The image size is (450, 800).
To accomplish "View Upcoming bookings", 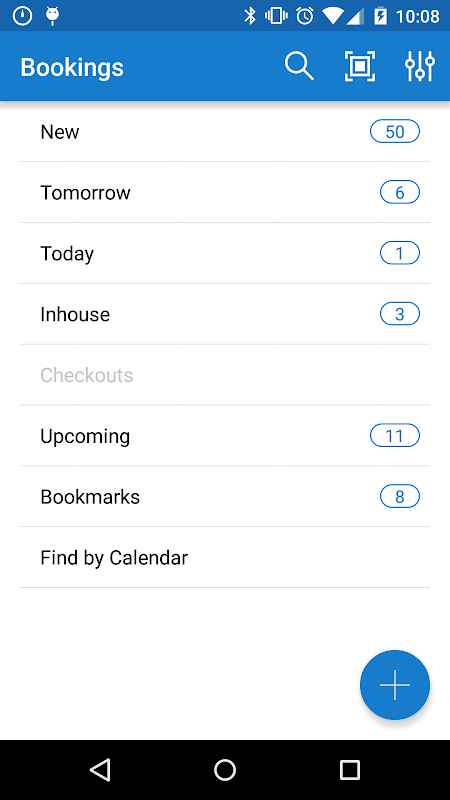I will (225, 436).
